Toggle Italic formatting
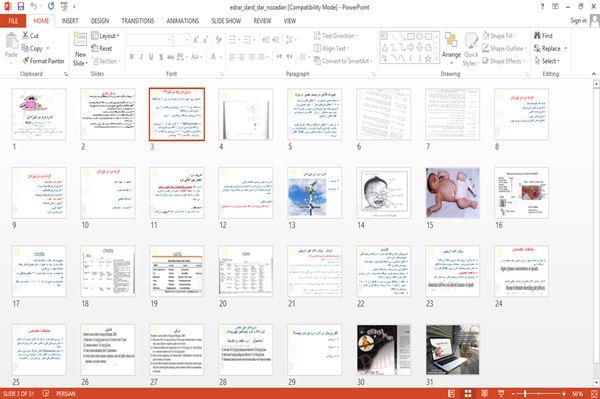 (x=141, y=57)
